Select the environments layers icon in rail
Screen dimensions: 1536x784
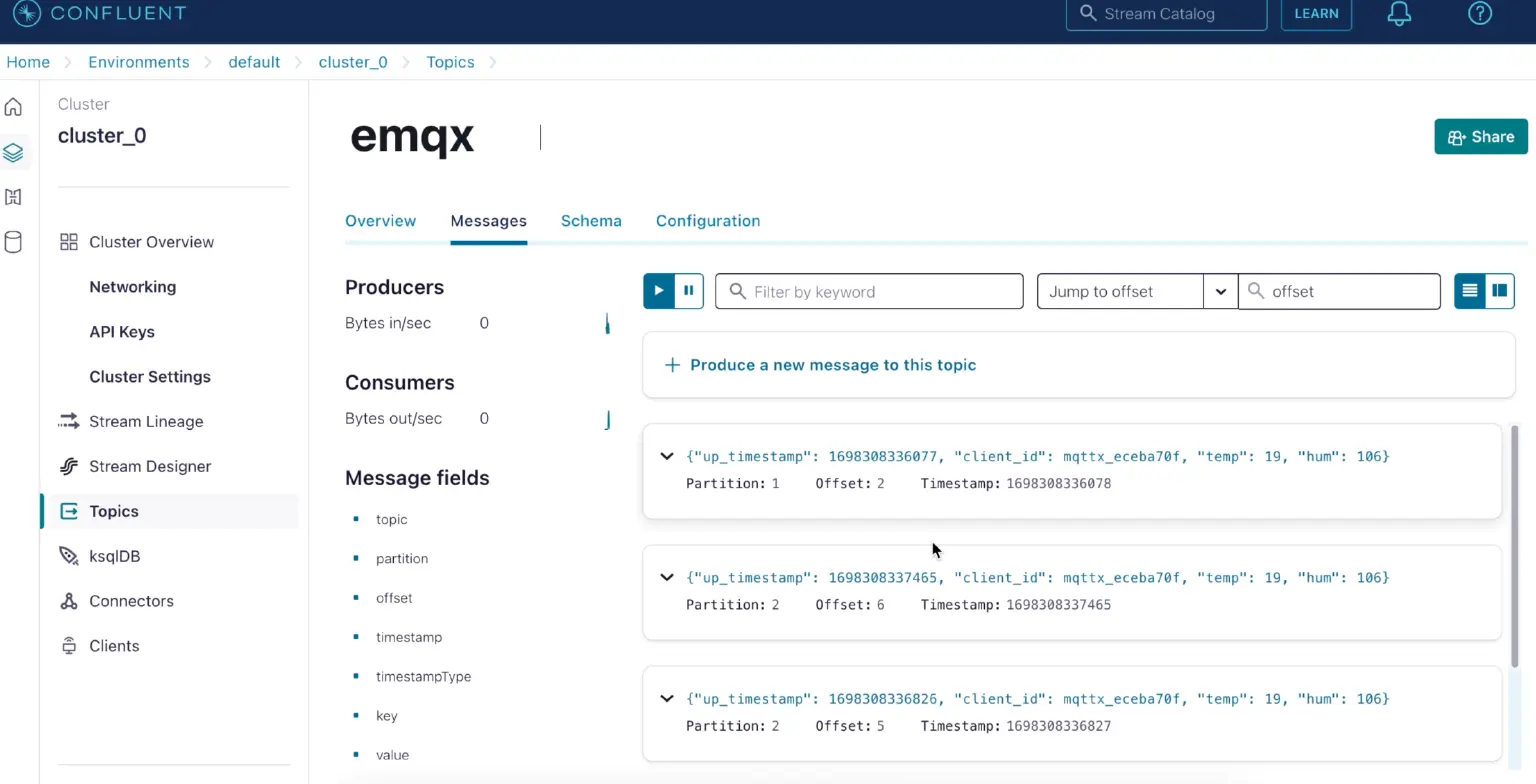point(13,153)
